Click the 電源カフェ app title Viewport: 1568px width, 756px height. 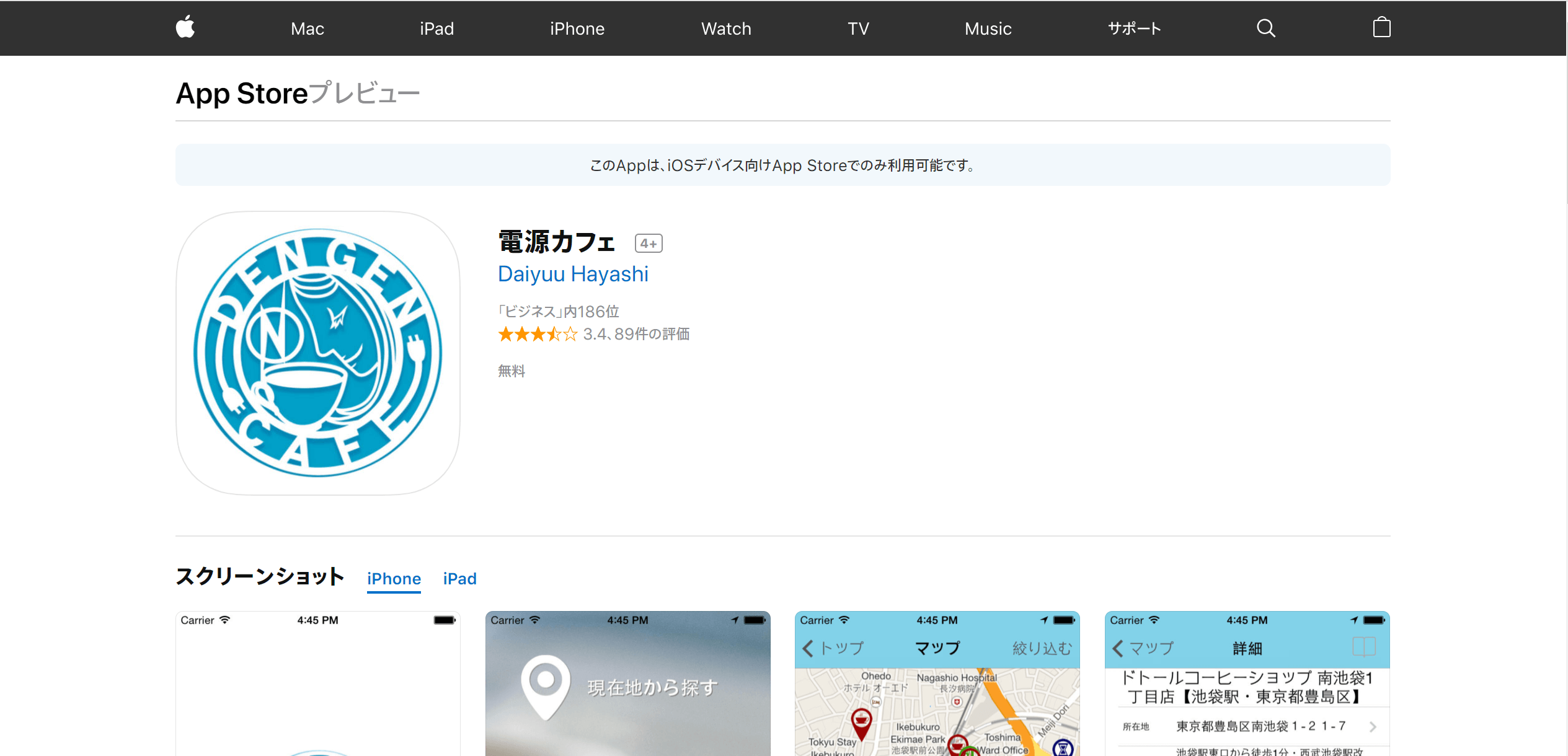(557, 242)
